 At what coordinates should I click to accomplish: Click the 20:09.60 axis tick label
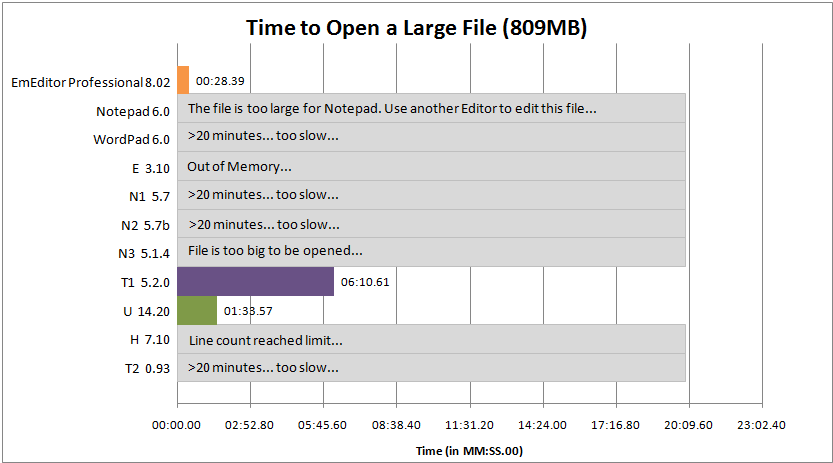click(688, 425)
